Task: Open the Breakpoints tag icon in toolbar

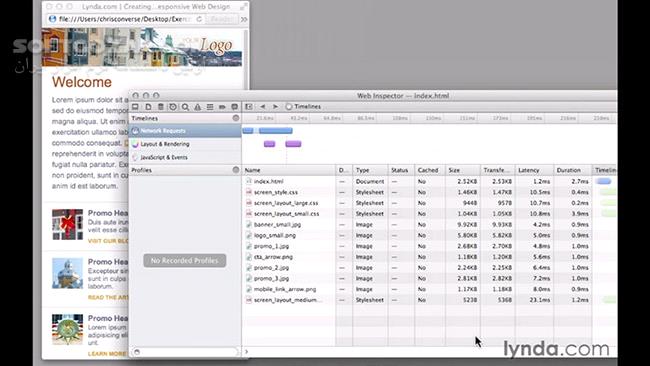Action: click(222, 107)
